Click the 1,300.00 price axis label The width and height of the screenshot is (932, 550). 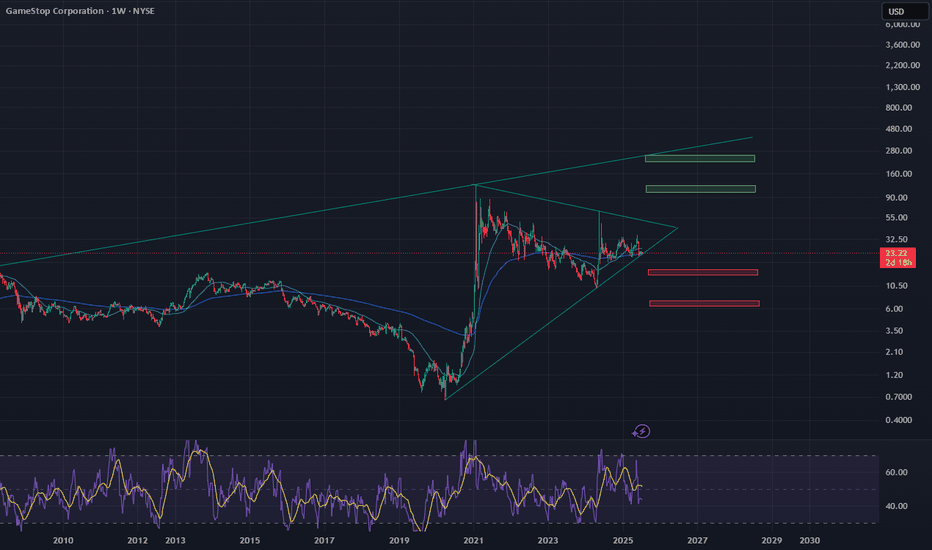pos(902,87)
